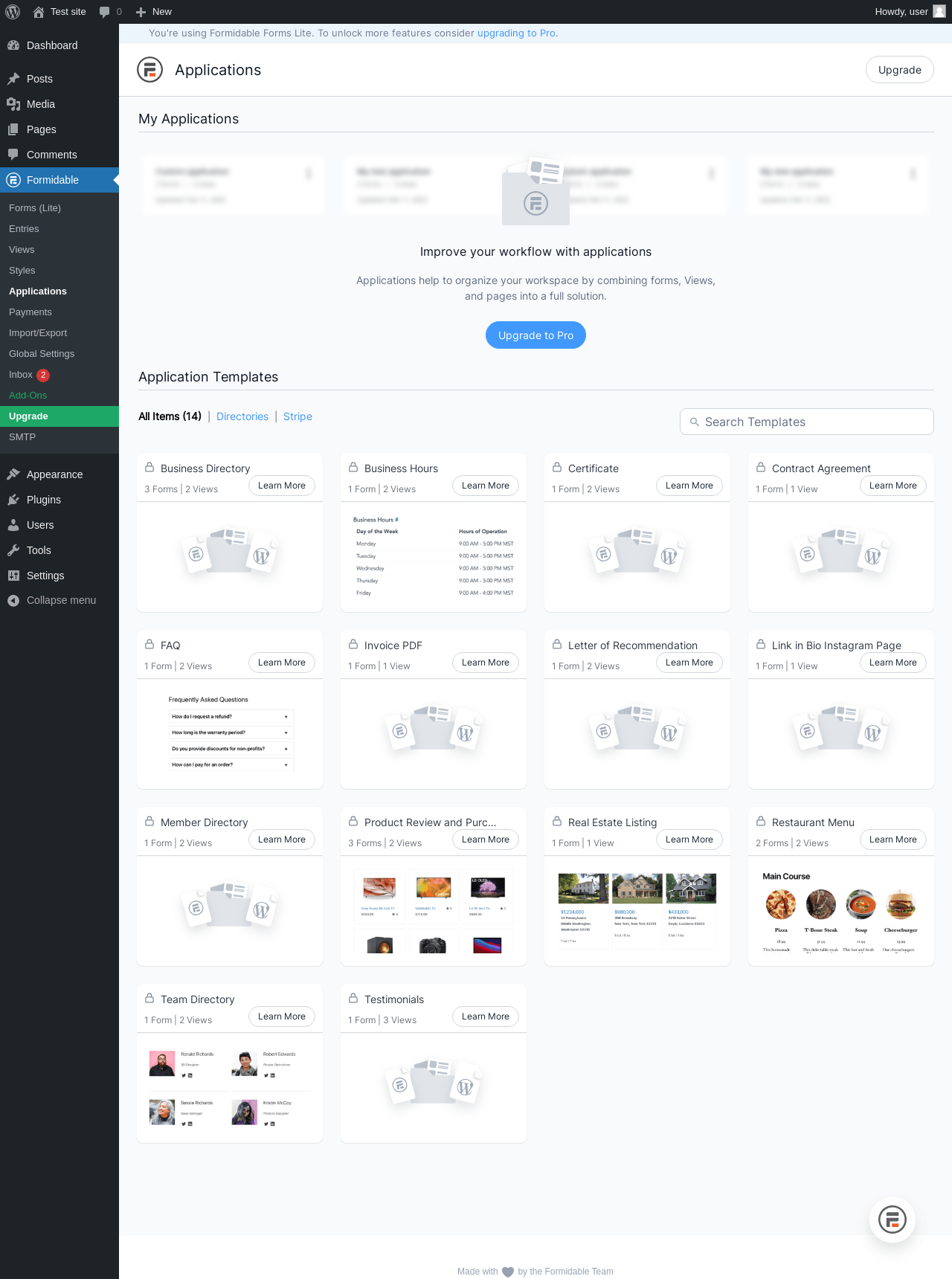The height and width of the screenshot is (1279, 952).
Task: Visit Test site home icon
Action: pos(39,12)
